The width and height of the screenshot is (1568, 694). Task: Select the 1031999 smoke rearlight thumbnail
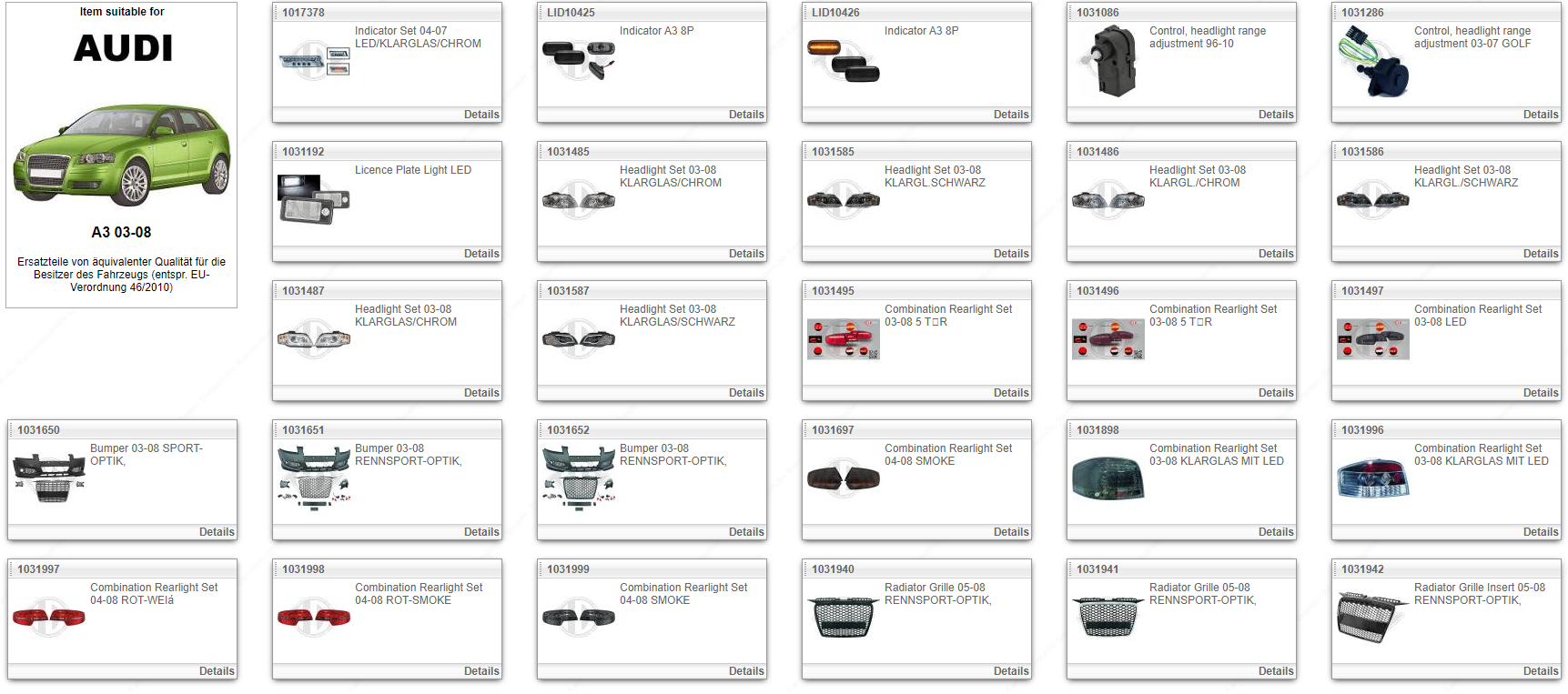579,618
